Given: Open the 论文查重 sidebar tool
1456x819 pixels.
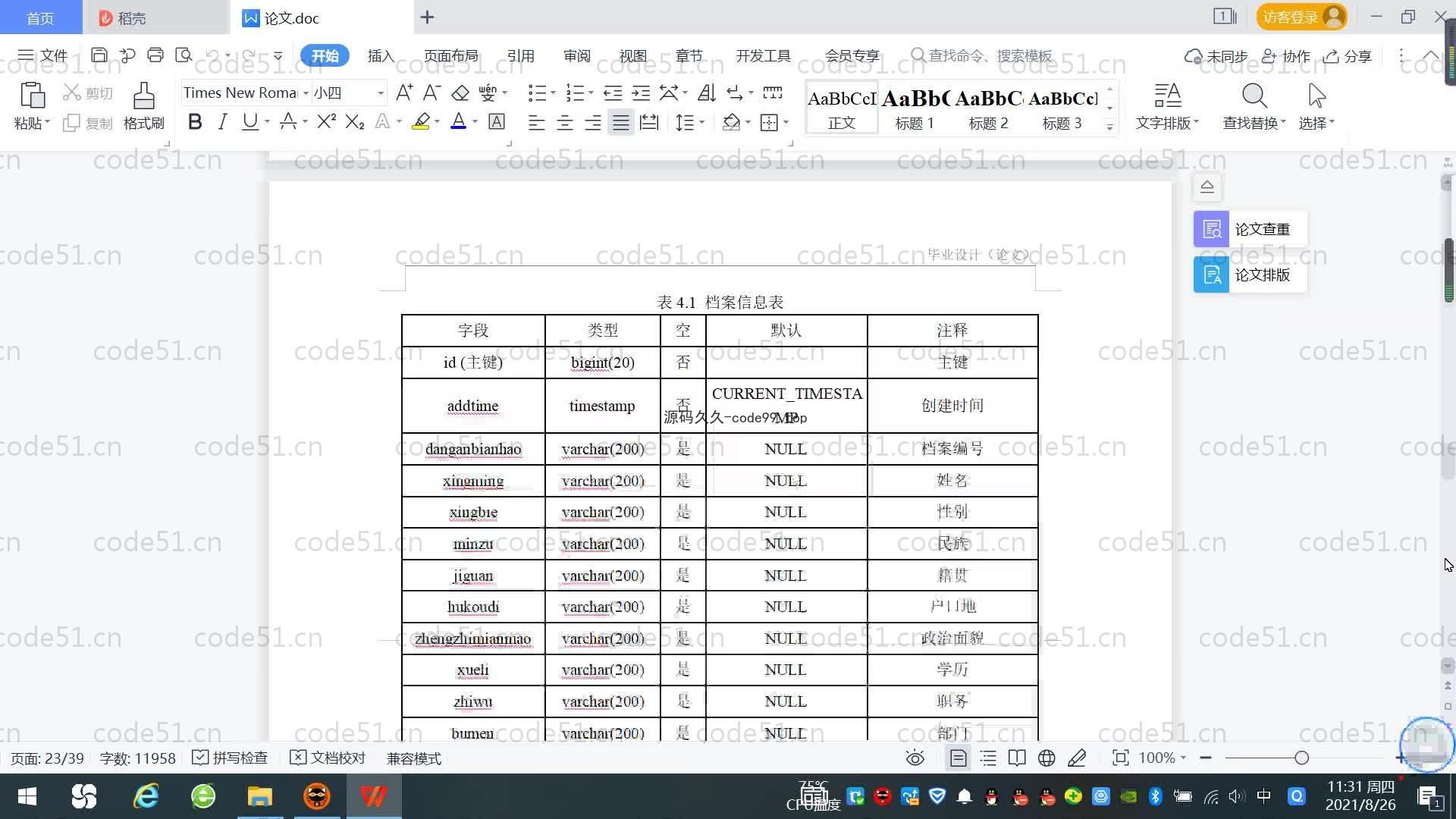Looking at the screenshot, I should 1250,229.
